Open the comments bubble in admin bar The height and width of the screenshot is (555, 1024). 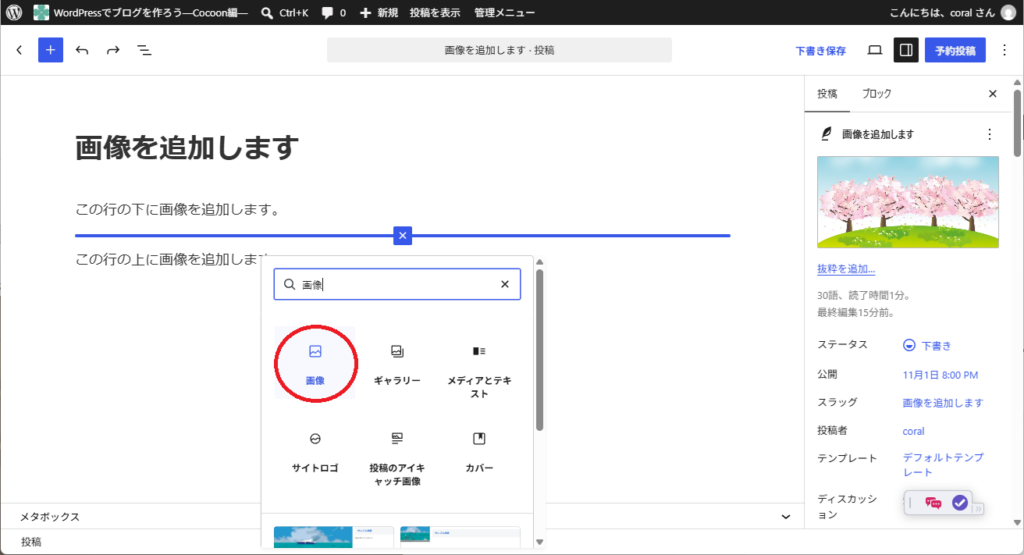tap(334, 12)
